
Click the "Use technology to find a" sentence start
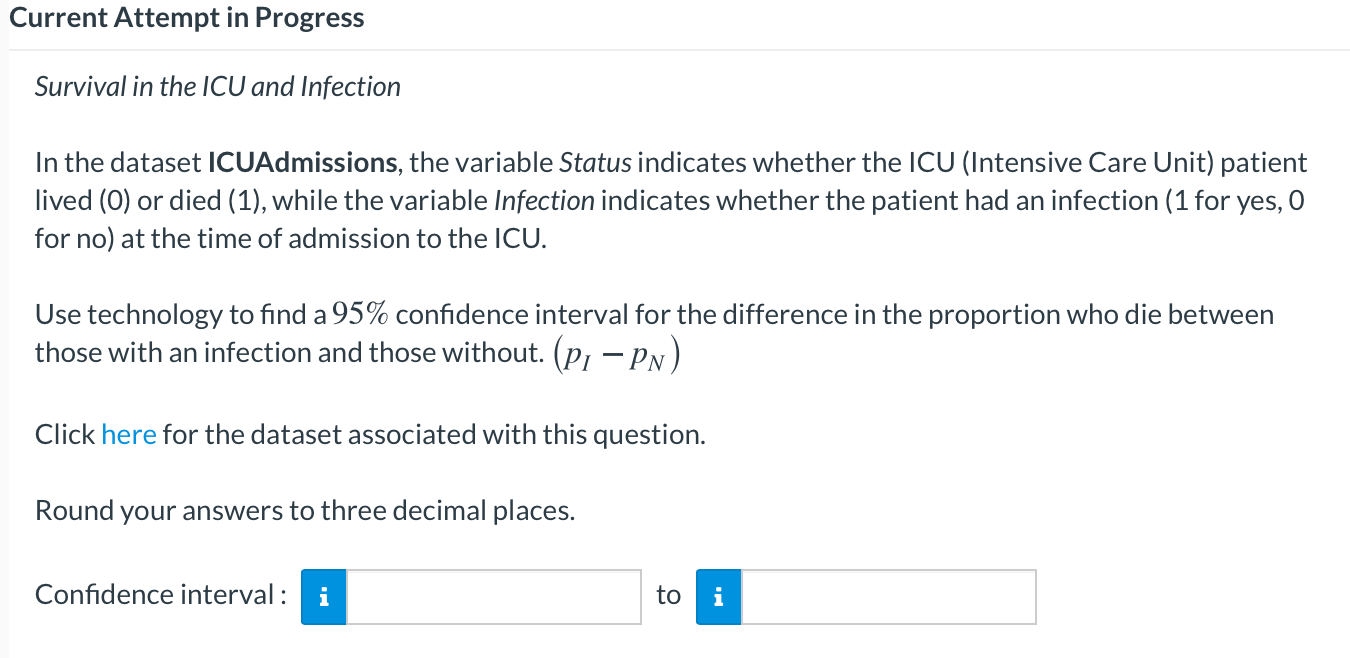point(181,314)
